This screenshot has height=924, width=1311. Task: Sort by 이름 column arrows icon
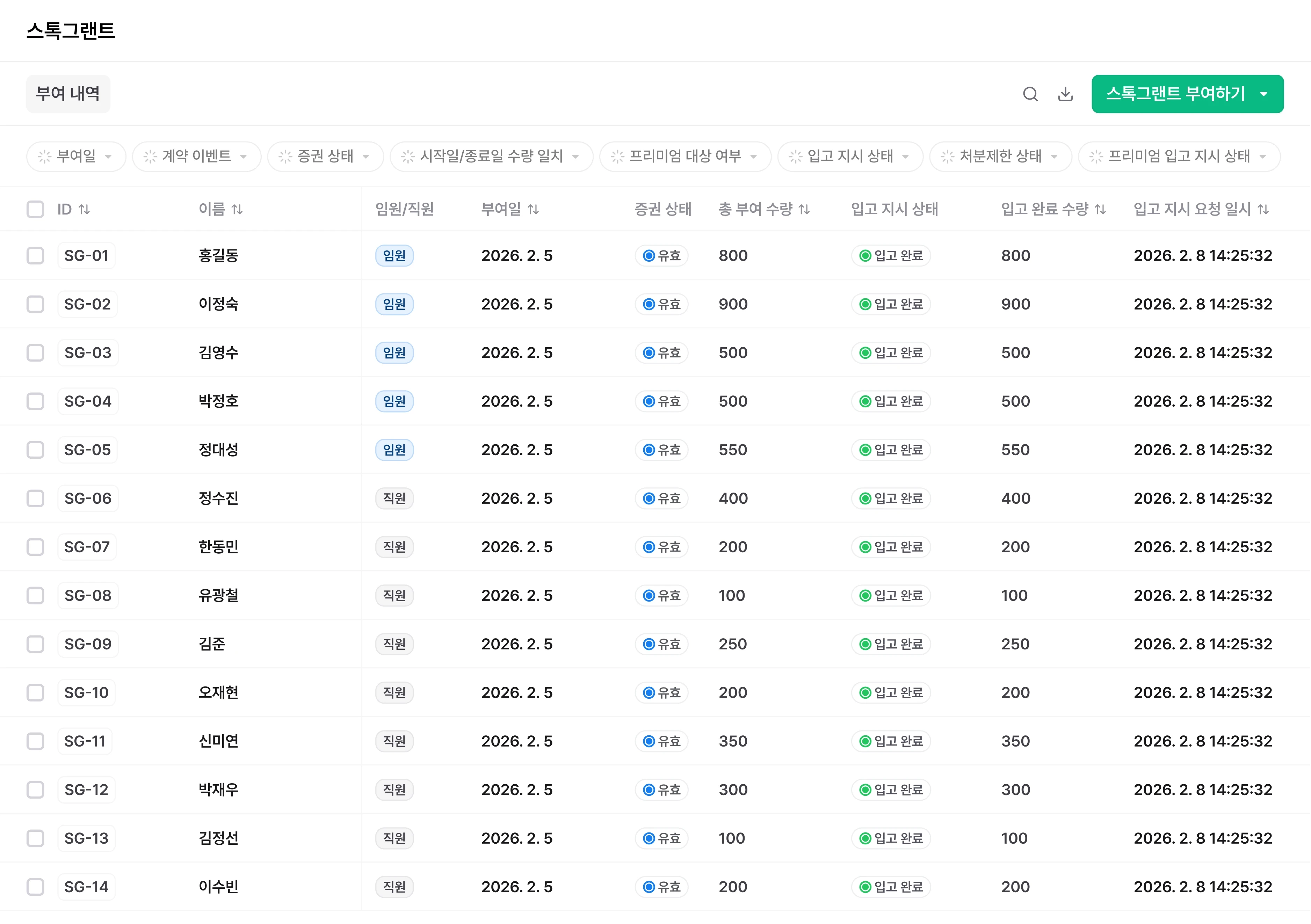[237, 210]
